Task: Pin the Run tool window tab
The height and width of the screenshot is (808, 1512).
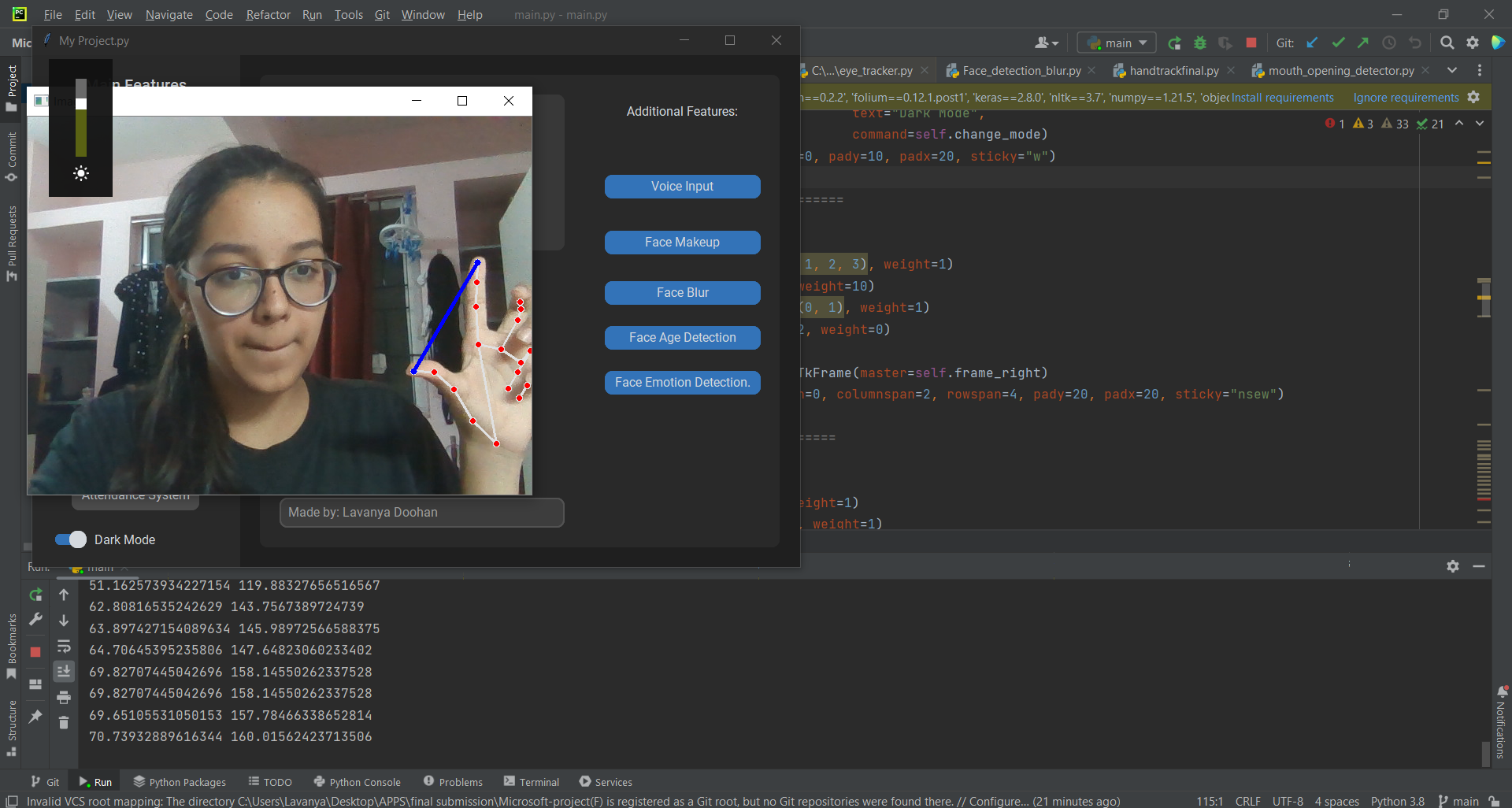Action: 35,718
